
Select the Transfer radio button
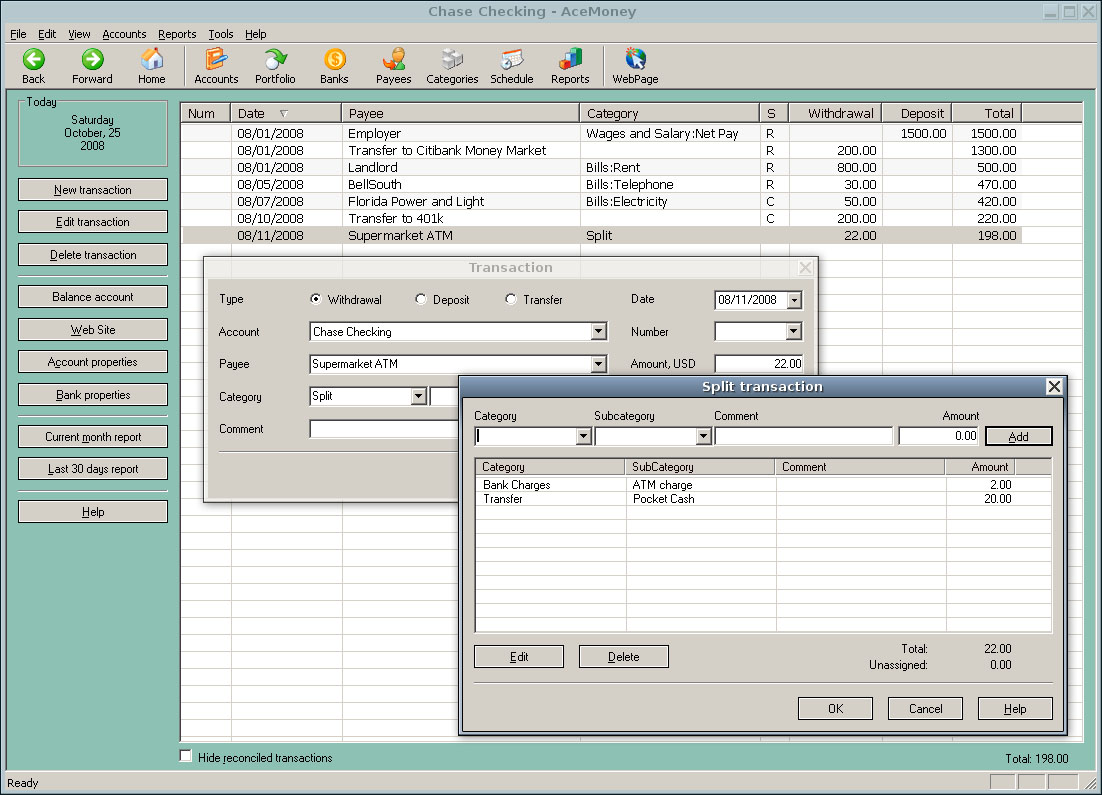pyautogui.click(x=511, y=299)
